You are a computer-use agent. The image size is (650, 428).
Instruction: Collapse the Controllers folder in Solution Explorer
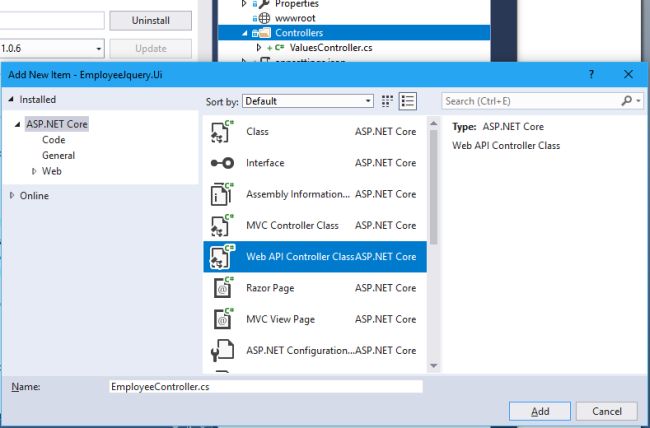pos(245,33)
